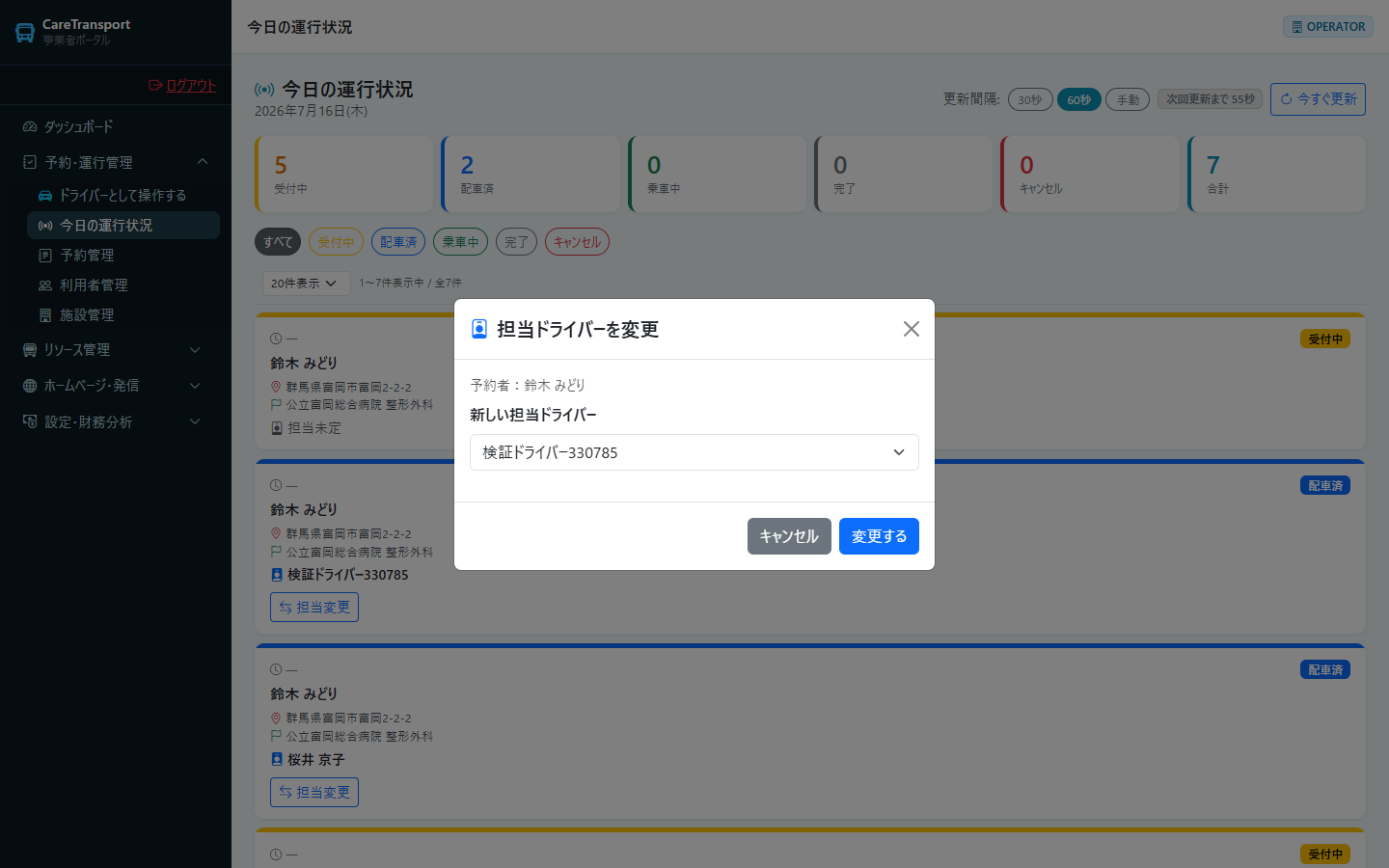Click the broadcast icon beside sidebar 今日の運行状況

tap(45, 225)
